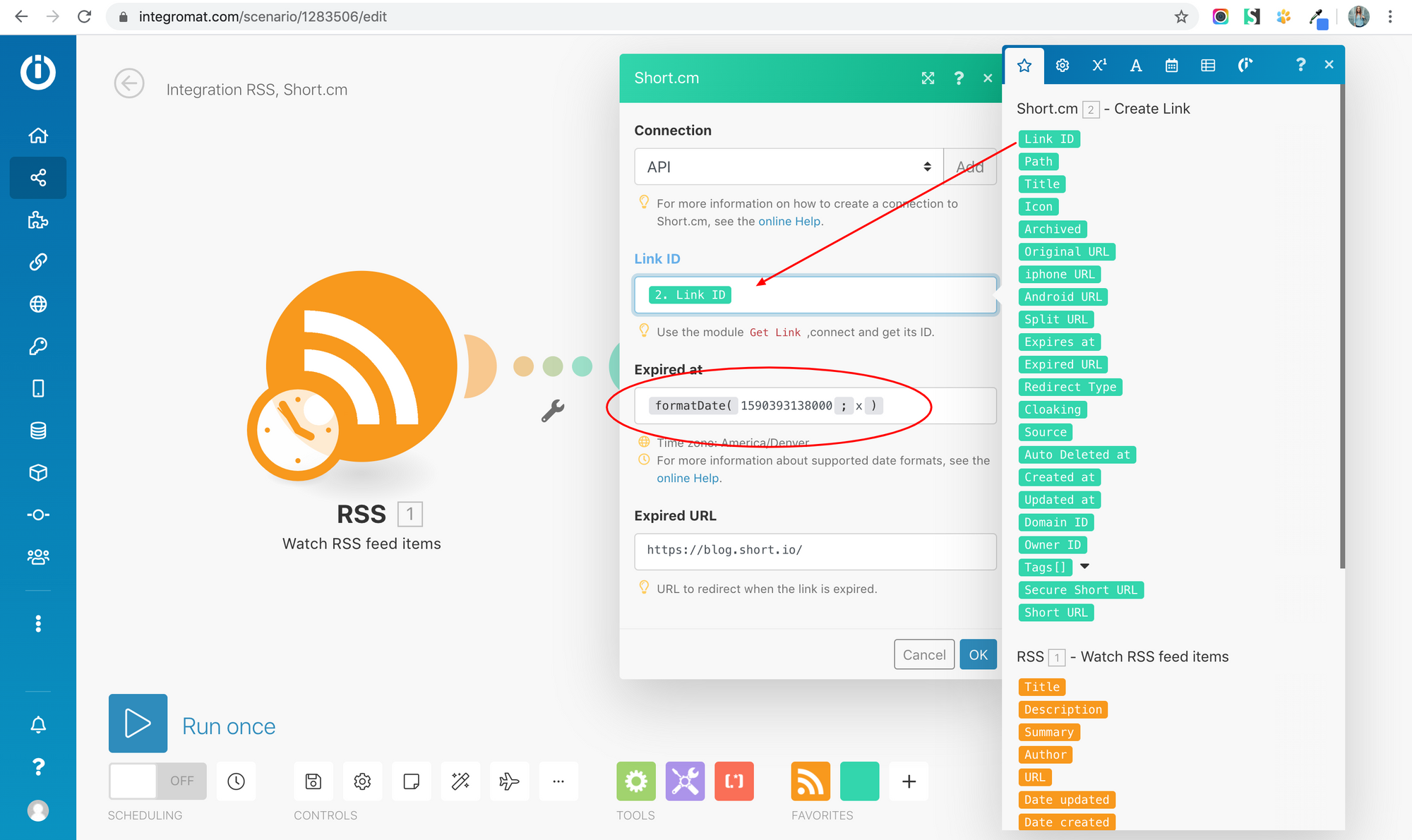Click the save scenario disk icon
The width and height of the screenshot is (1412, 840).
[x=313, y=781]
